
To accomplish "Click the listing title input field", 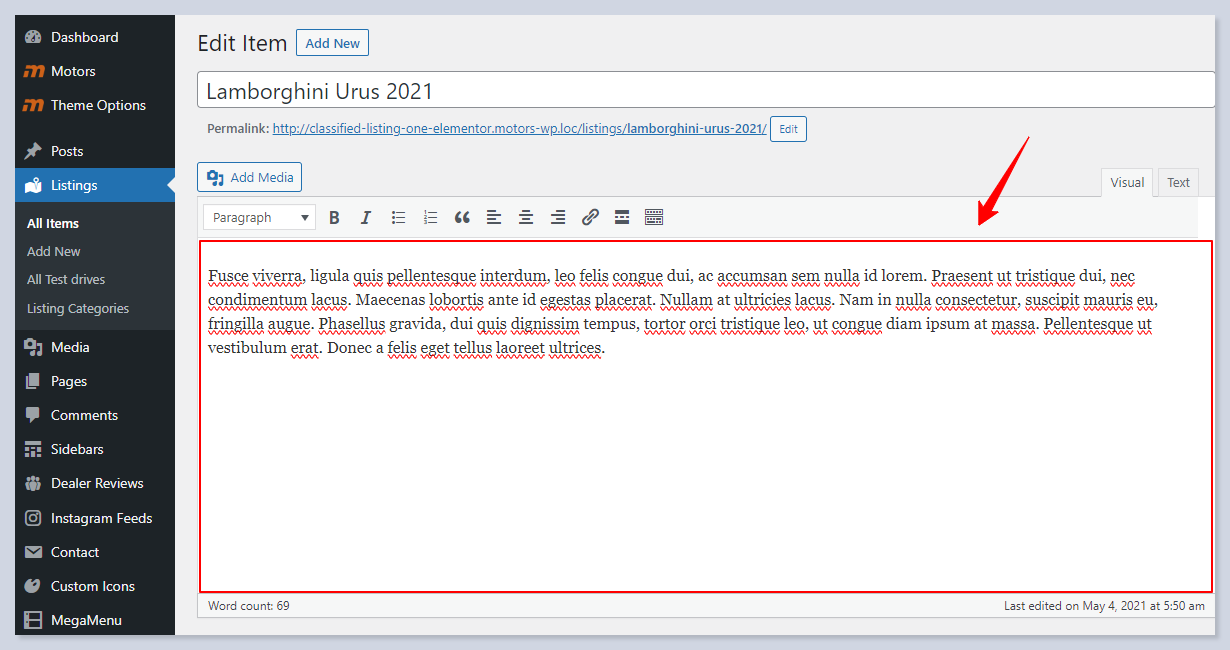I will (x=705, y=91).
